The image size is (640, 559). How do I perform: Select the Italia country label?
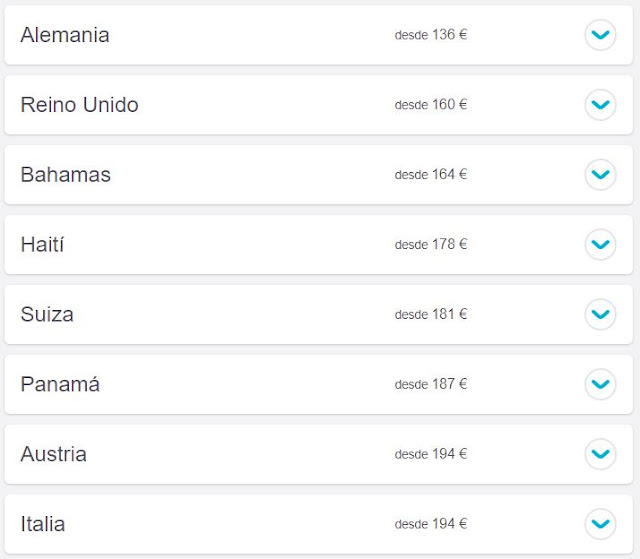click(43, 524)
